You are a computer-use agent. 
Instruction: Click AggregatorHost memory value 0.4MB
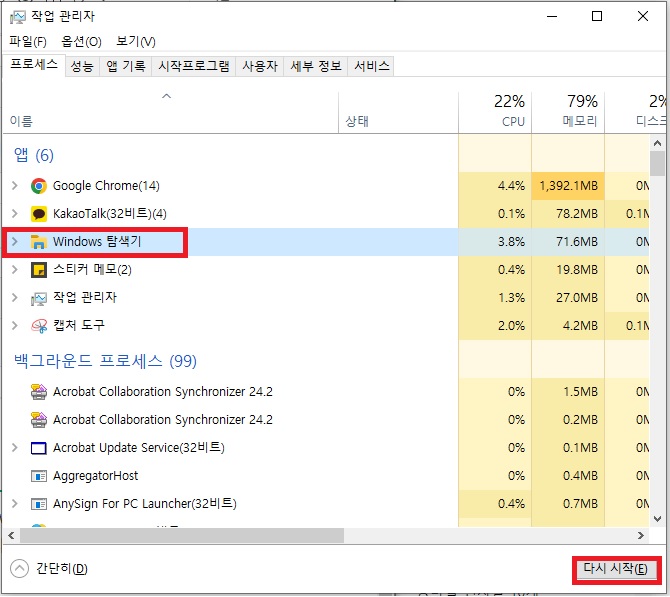pyautogui.click(x=580, y=476)
